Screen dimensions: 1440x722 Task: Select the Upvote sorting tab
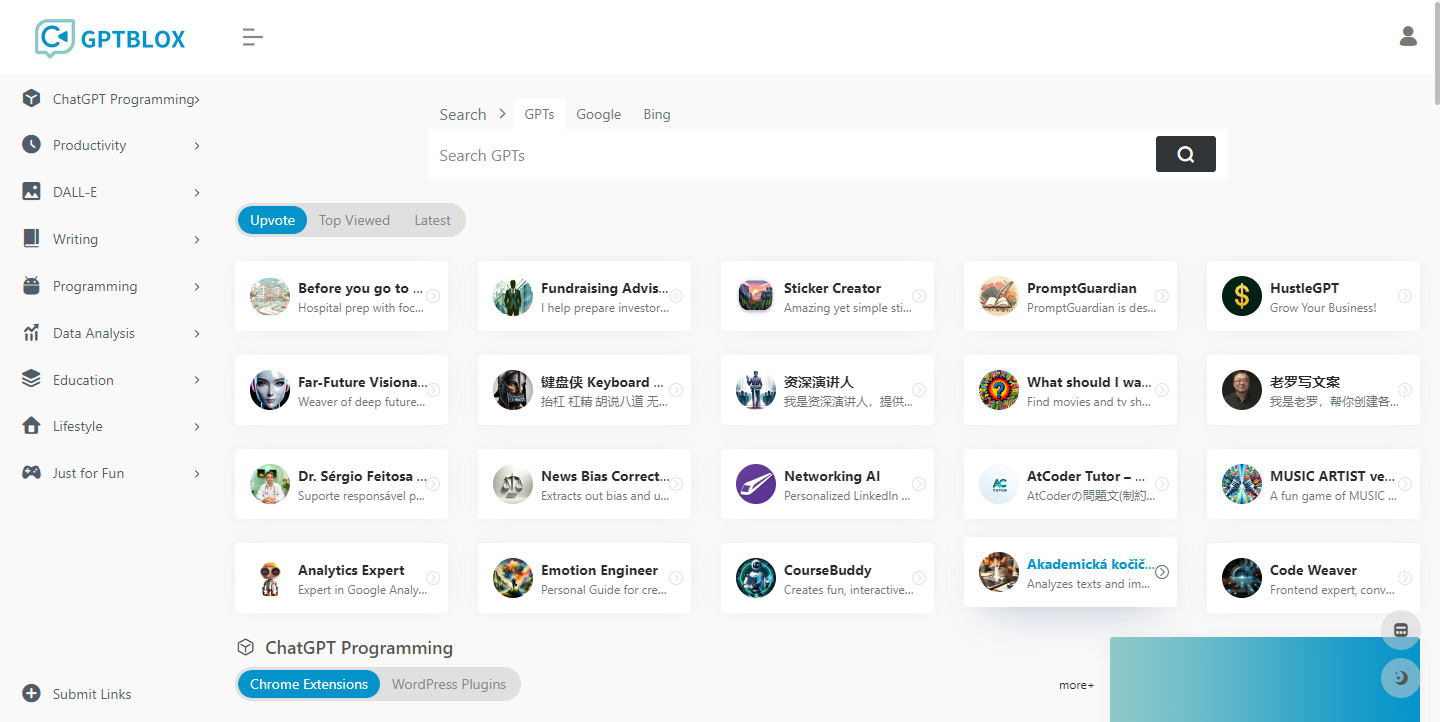tap(273, 220)
